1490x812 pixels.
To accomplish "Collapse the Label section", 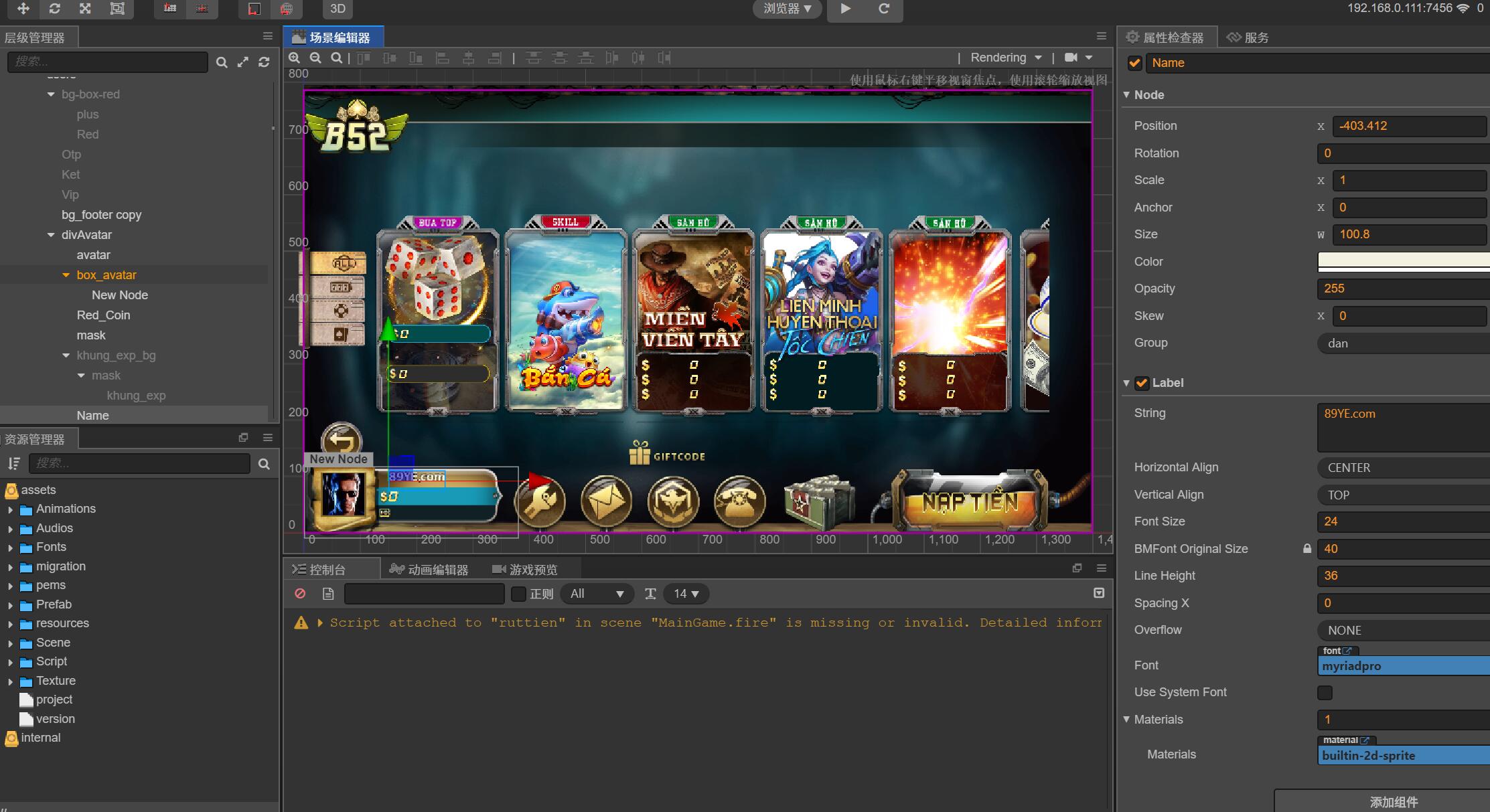I will point(1126,383).
